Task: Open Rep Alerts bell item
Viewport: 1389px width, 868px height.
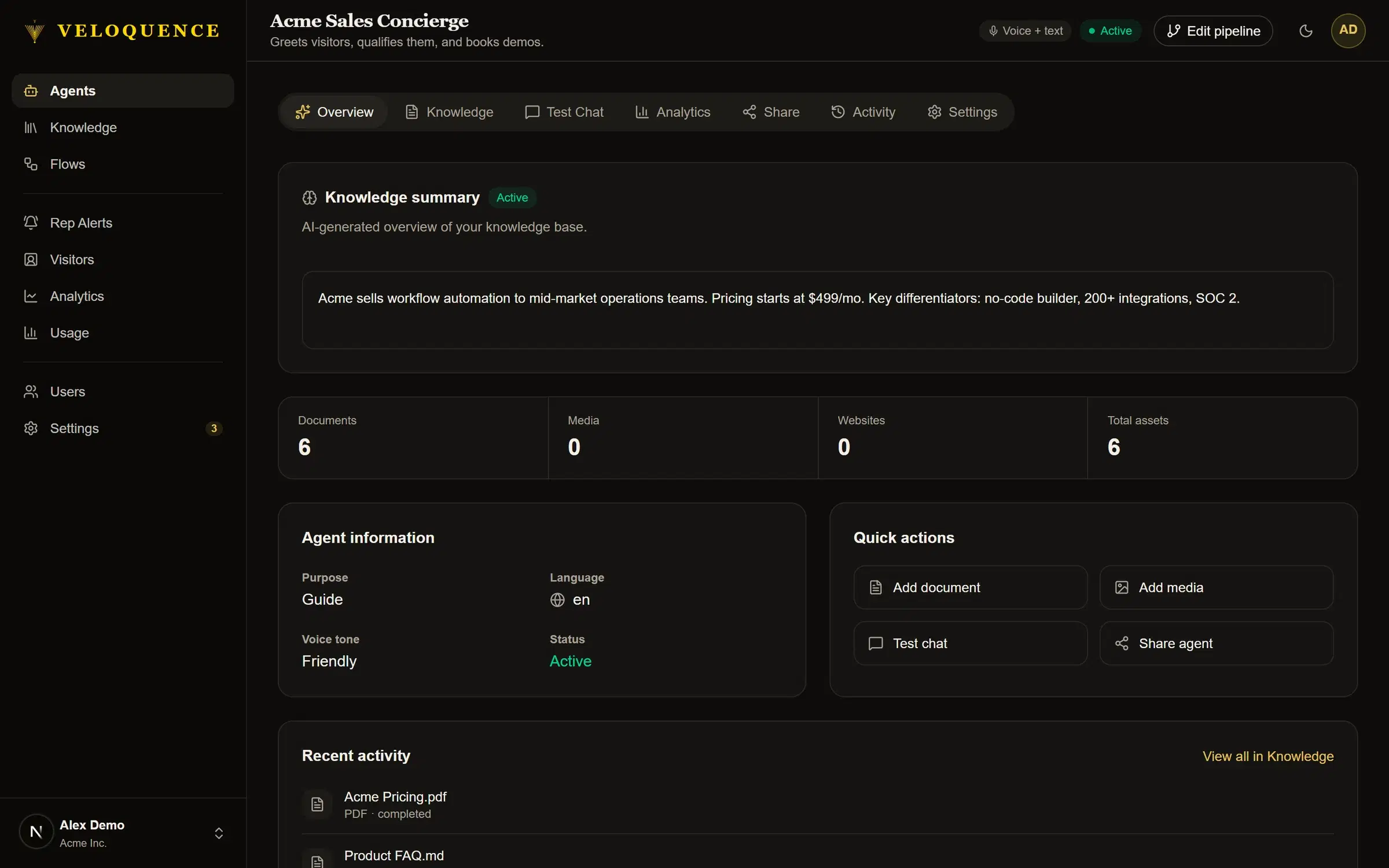Action: pyautogui.click(x=123, y=223)
